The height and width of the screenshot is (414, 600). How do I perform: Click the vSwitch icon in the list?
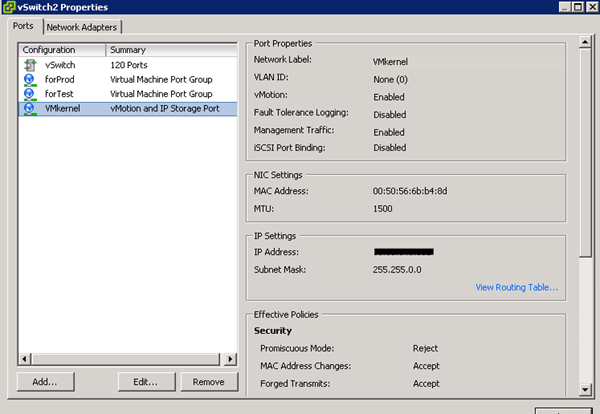(x=28, y=64)
